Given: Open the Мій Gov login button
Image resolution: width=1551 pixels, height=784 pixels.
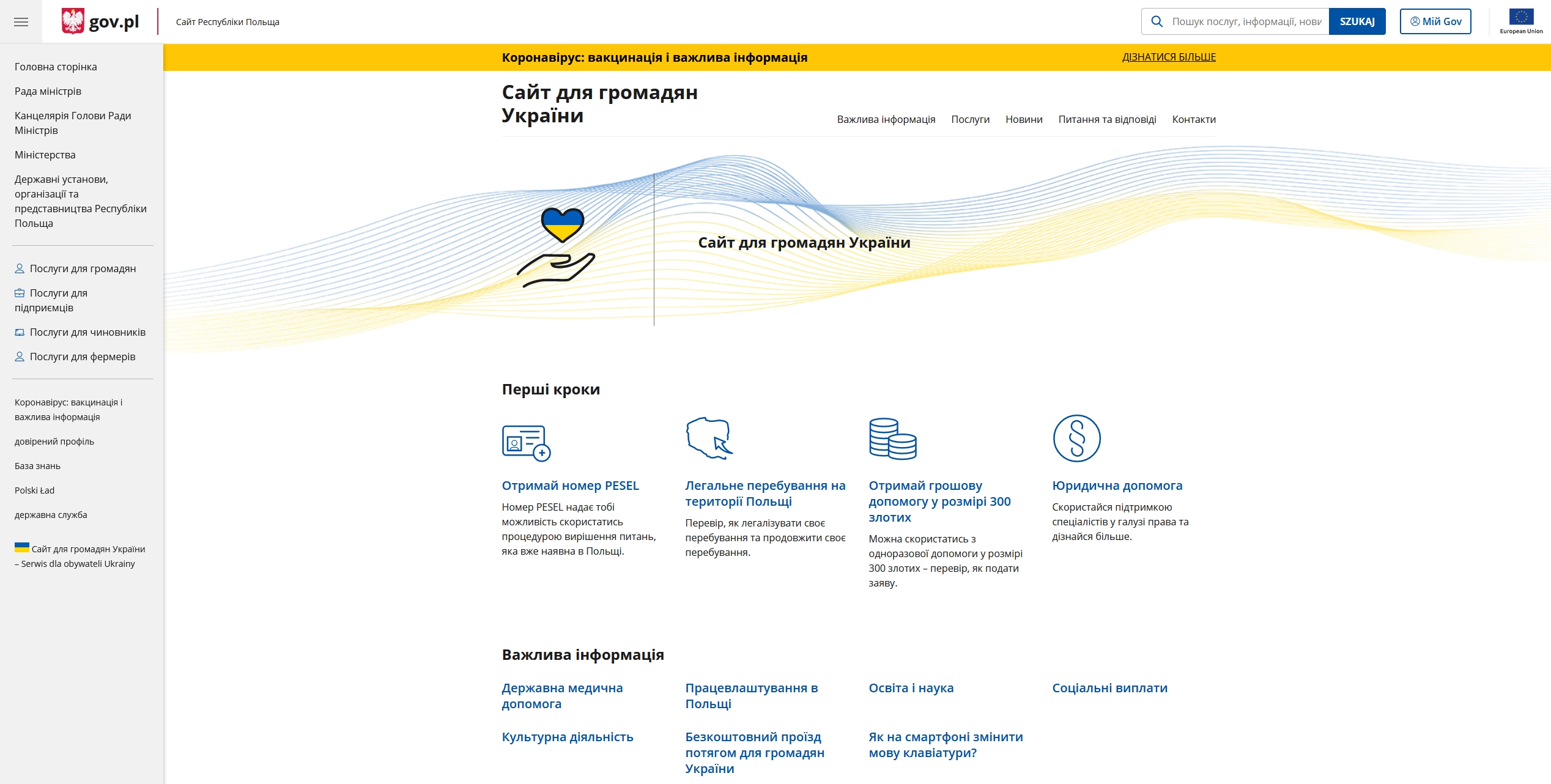Looking at the screenshot, I should click(1435, 21).
